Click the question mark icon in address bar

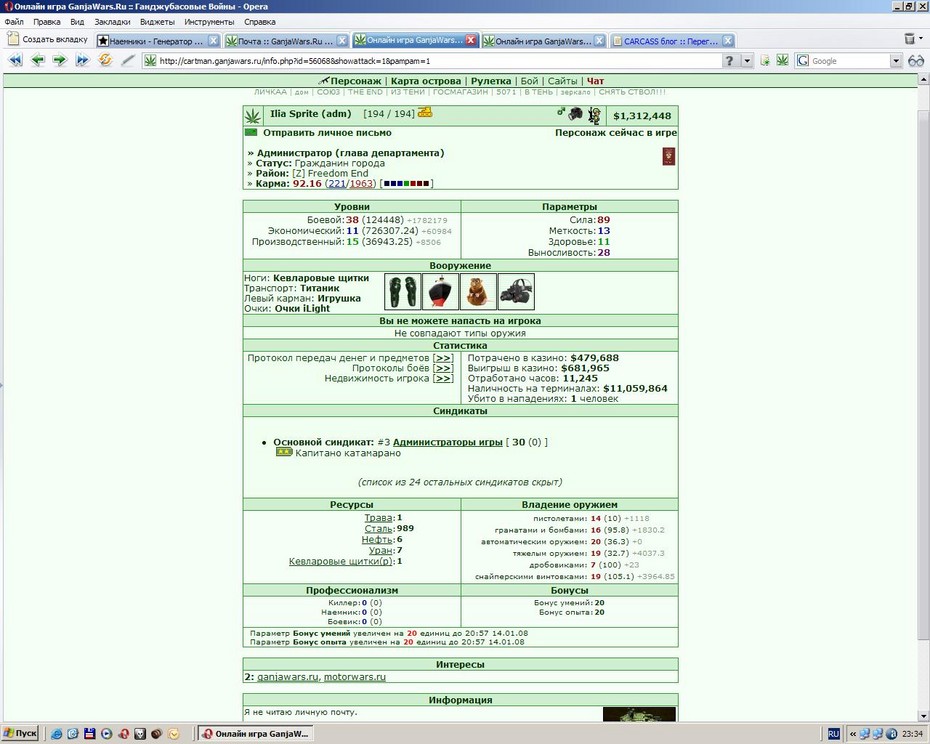pyautogui.click(x=730, y=61)
